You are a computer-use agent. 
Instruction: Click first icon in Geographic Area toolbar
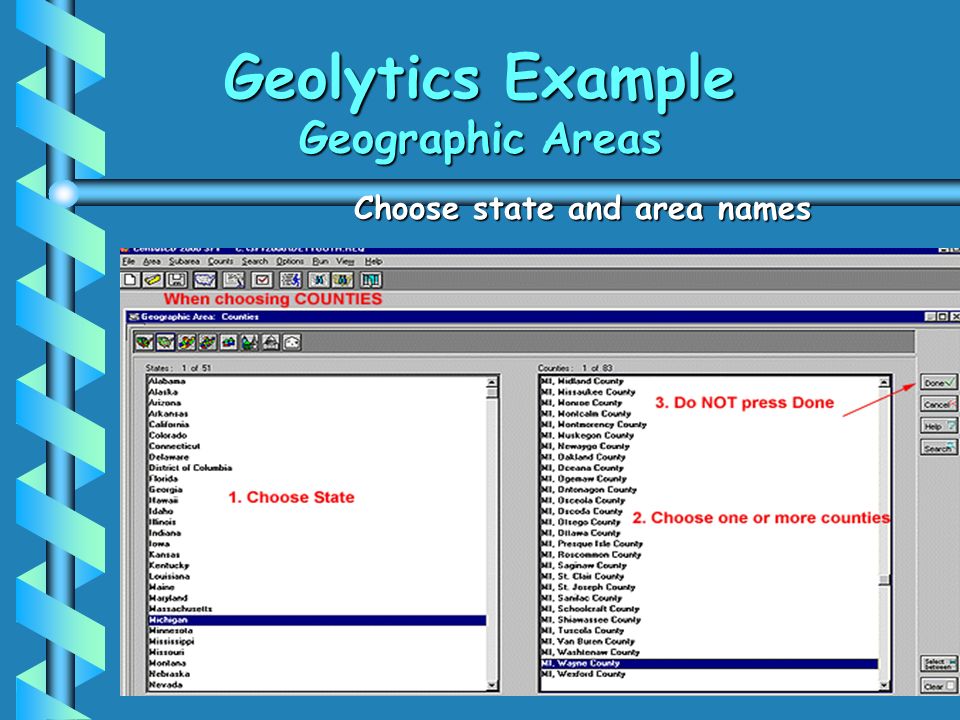click(x=144, y=342)
